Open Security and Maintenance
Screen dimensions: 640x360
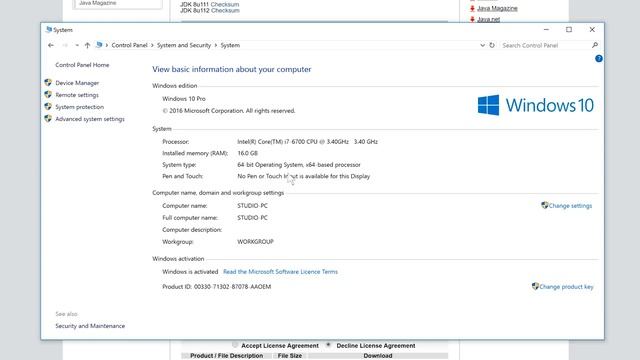pyautogui.click(x=90, y=326)
